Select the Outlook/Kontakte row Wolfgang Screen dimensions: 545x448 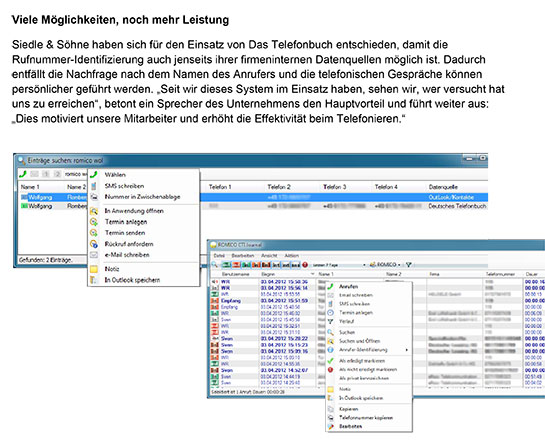[253, 197]
